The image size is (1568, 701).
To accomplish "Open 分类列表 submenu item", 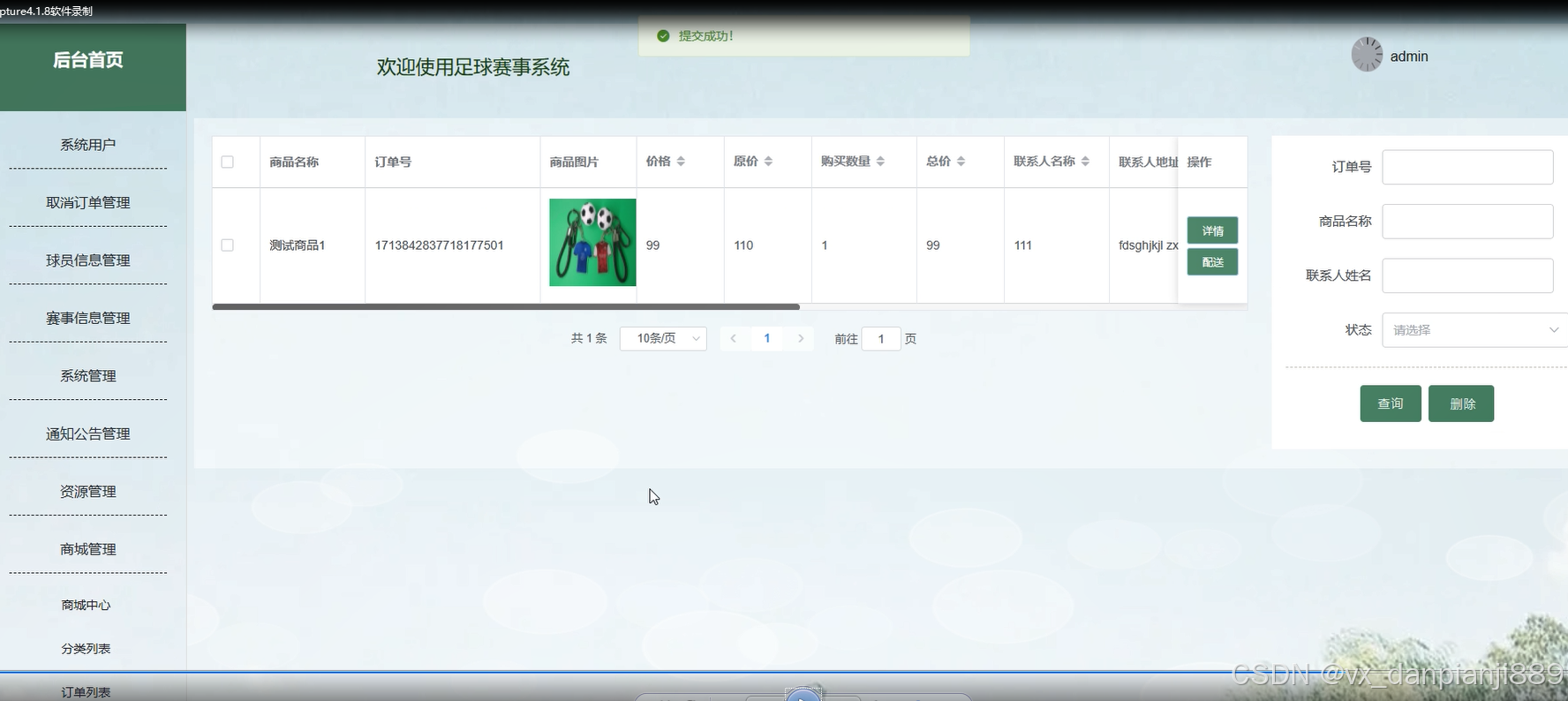I will pyautogui.click(x=87, y=649).
